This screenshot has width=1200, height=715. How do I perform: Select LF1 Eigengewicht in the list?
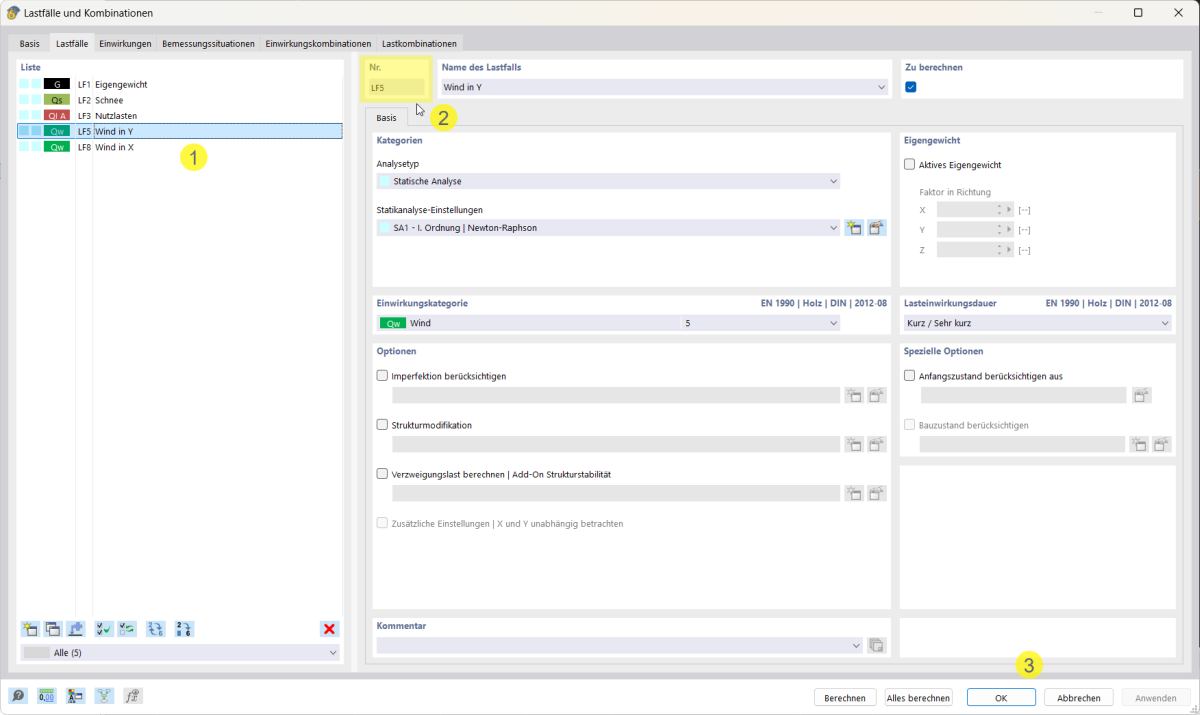pyautogui.click(x=180, y=85)
